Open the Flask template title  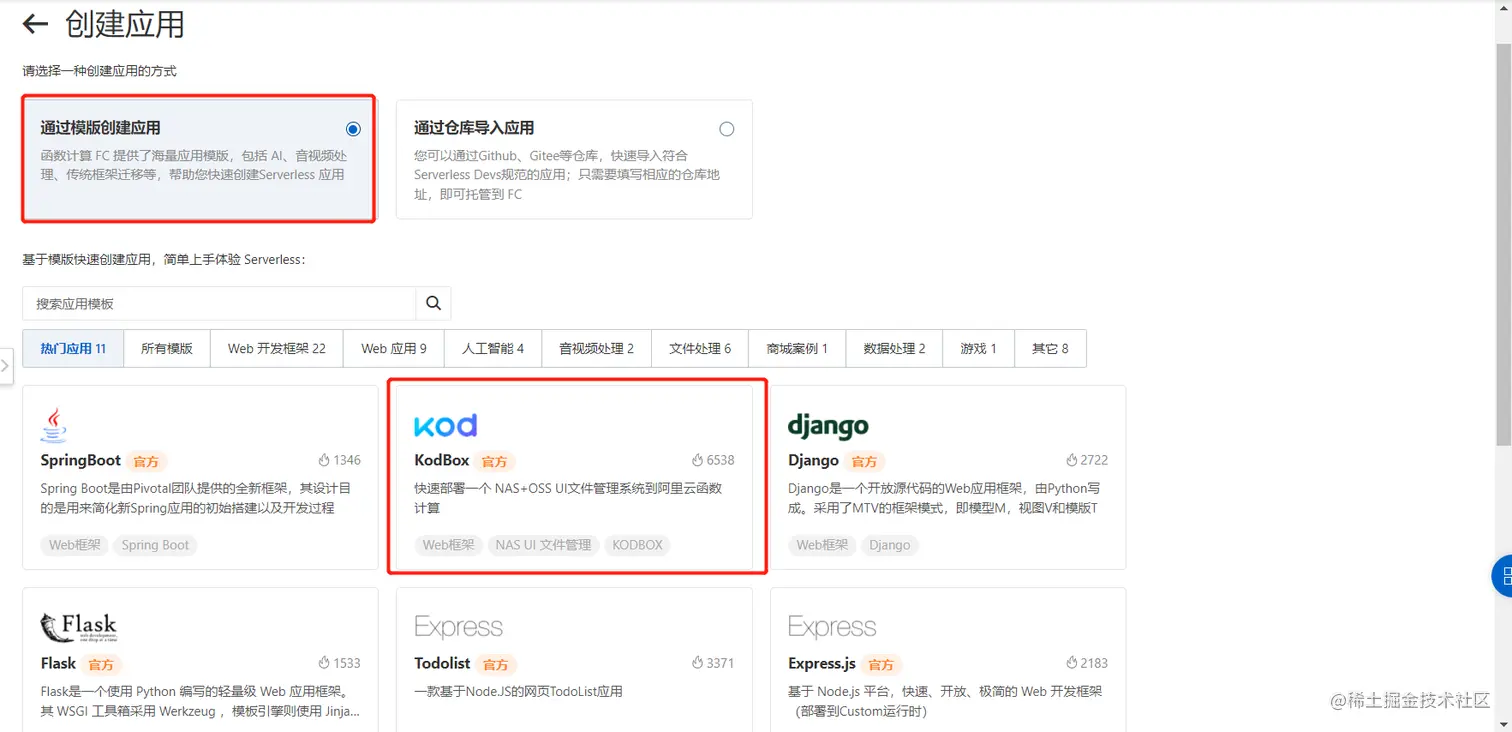tap(58, 663)
